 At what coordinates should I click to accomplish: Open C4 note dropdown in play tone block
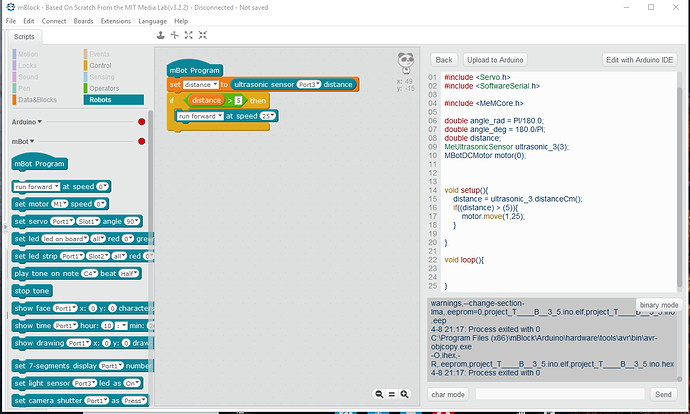point(89,273)
